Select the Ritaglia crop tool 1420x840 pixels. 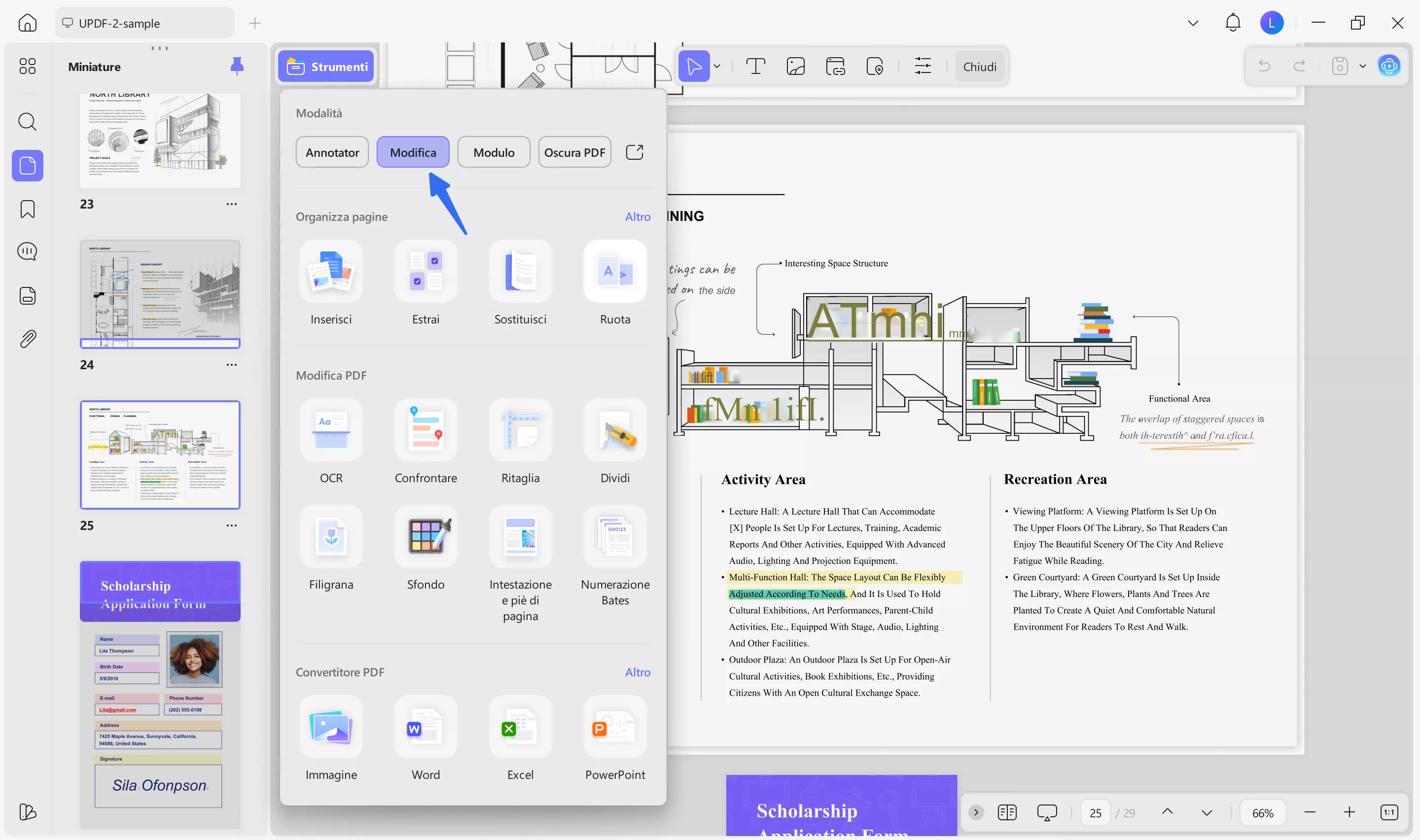pos(520,442)
